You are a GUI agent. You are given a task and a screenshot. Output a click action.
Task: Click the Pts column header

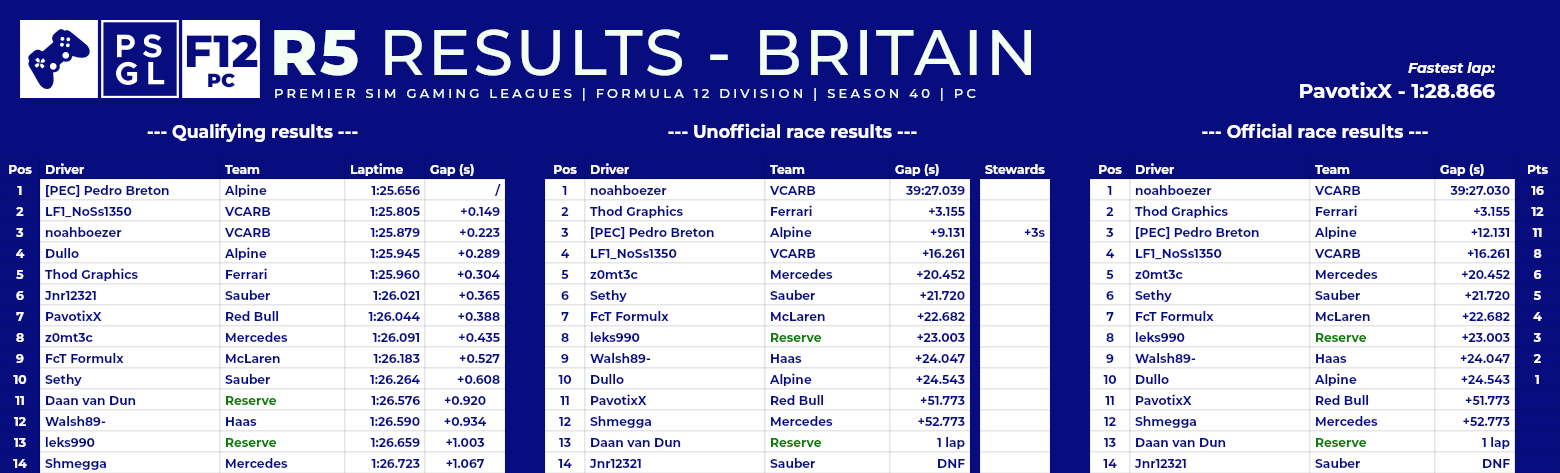[x=1537, y=170]
